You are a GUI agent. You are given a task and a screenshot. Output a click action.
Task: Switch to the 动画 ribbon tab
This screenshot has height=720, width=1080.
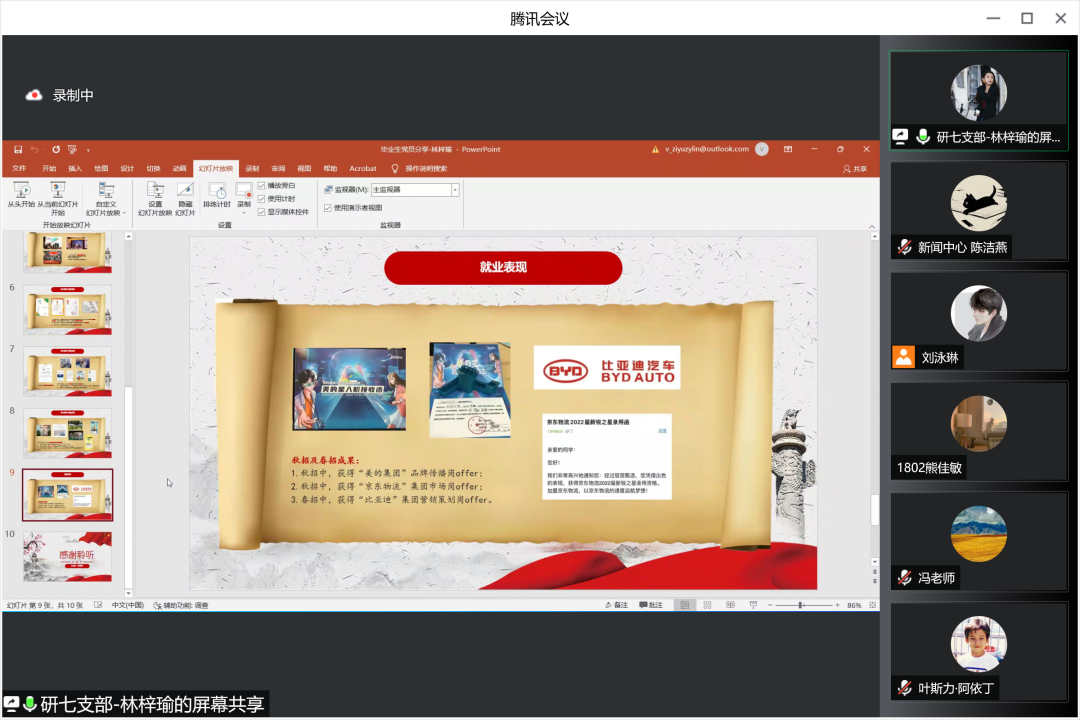point(180,169)
